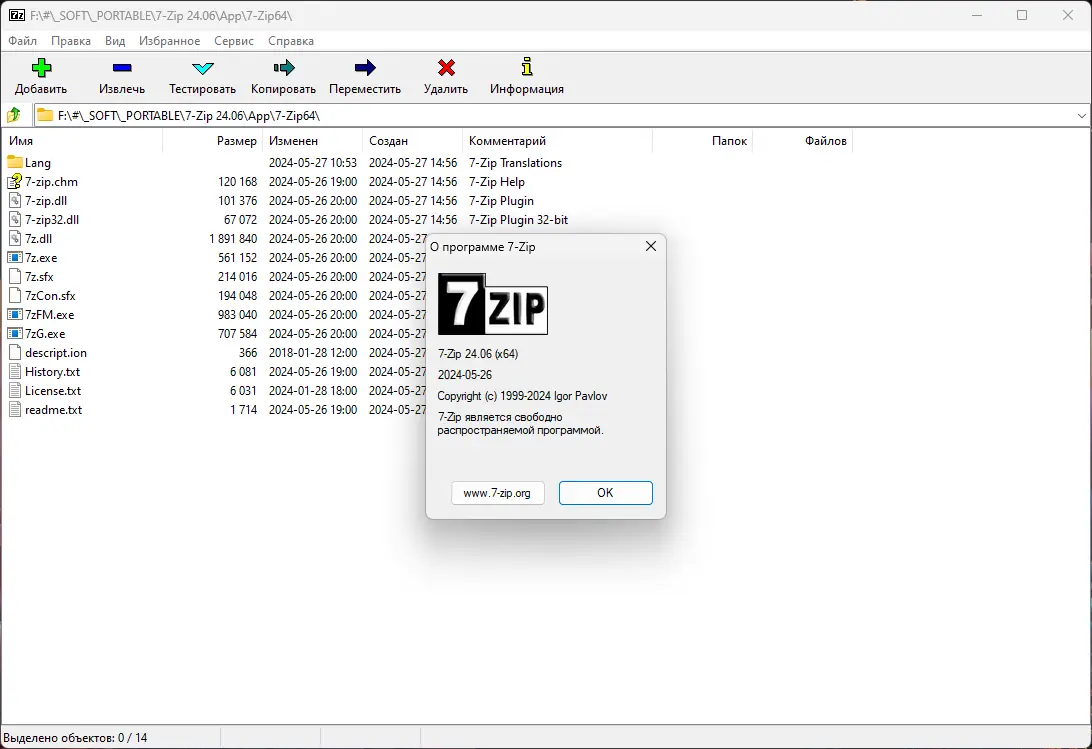
Task: Click the www.7-zip.org link button
Action: [497, 493]
